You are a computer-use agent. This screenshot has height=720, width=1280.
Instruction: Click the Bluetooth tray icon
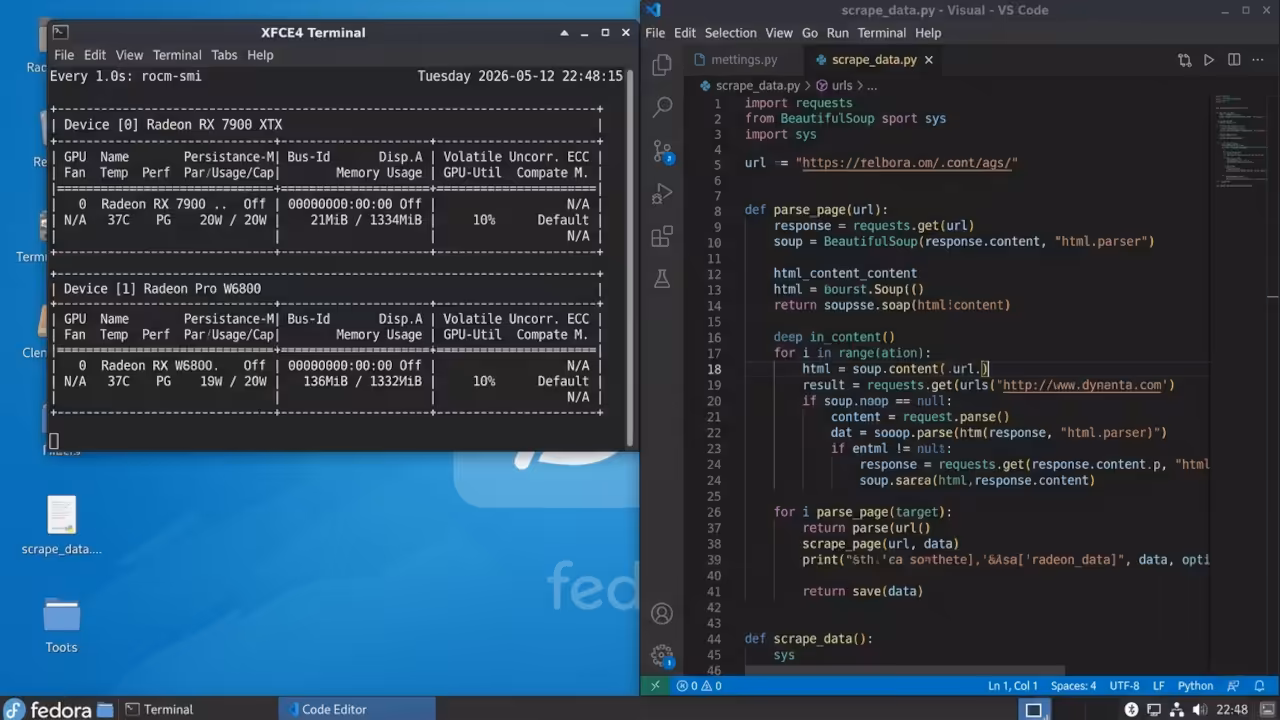[x=1132, y=709]
